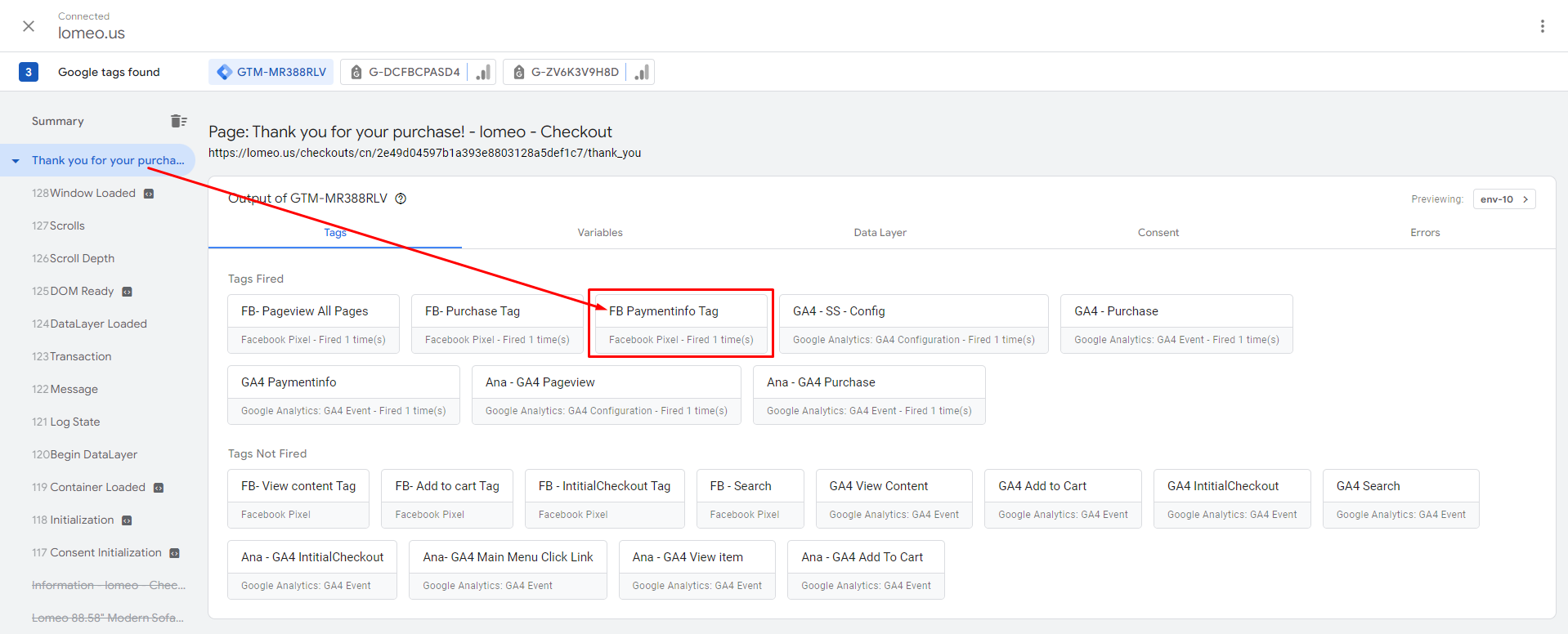Click the help icon beside Output of GTM-MR388RLV
Image resolution: width=1568 pixels, height=634 pixels.
(401, 199)
